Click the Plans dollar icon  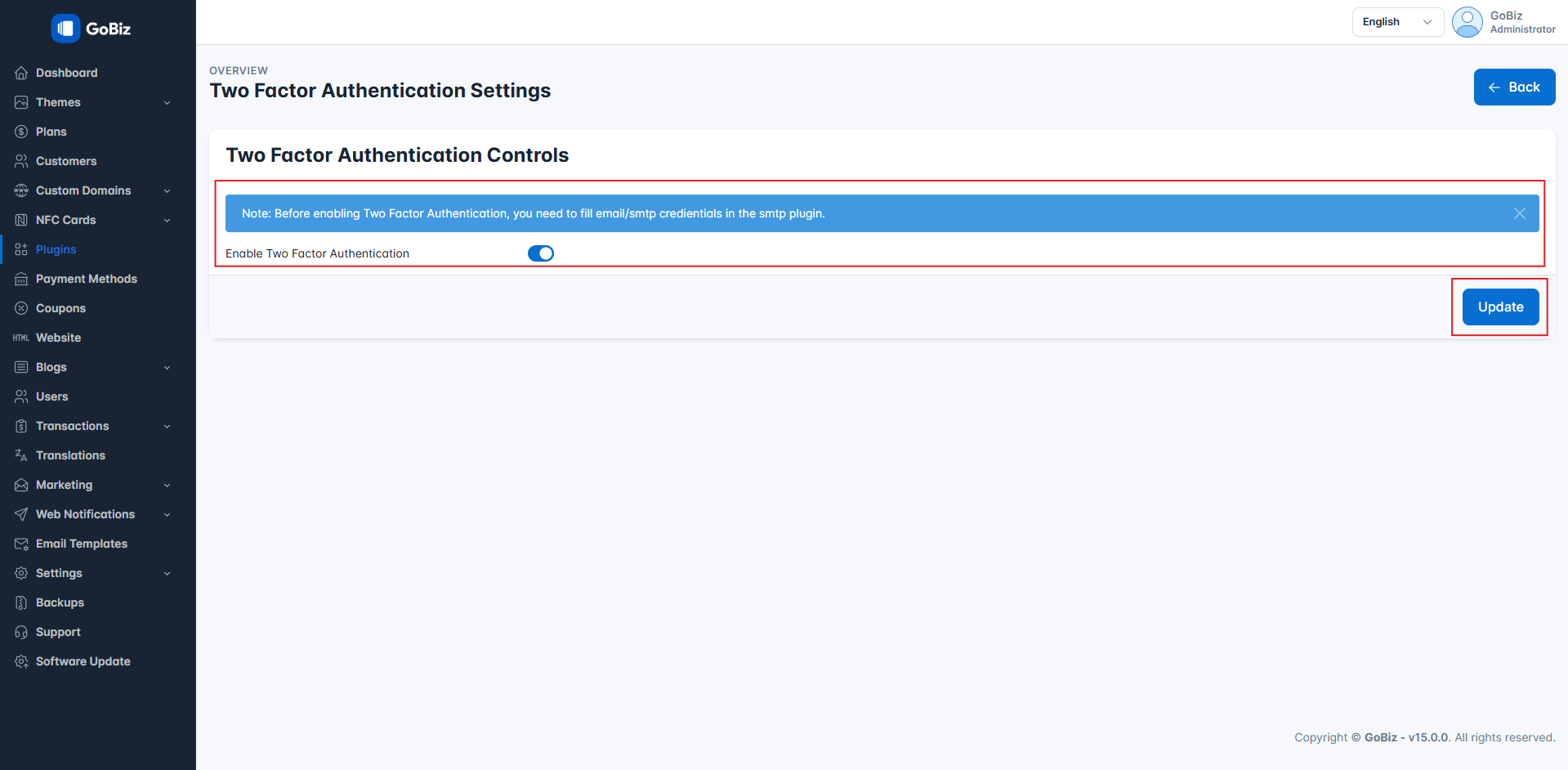click(x=21, y=132)
